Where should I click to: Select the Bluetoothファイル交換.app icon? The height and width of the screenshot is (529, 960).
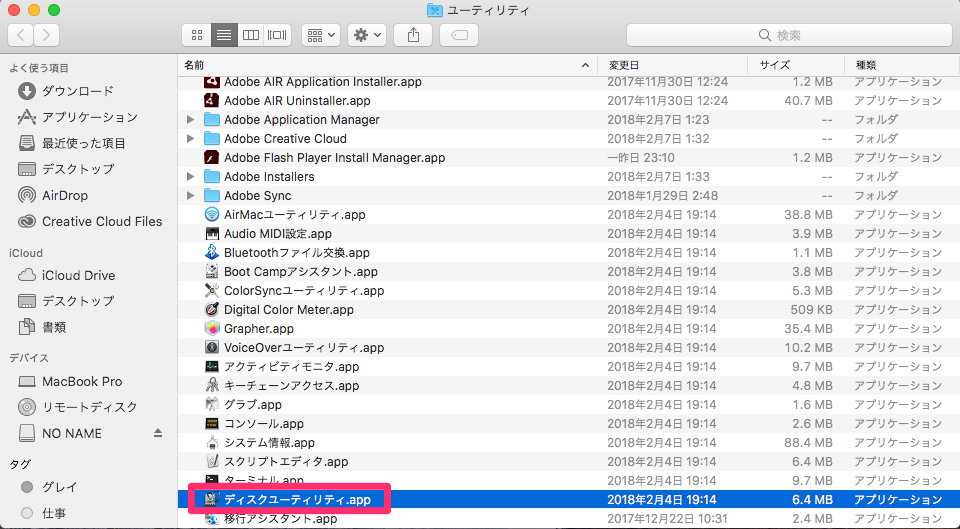click(x=212, y=252)
